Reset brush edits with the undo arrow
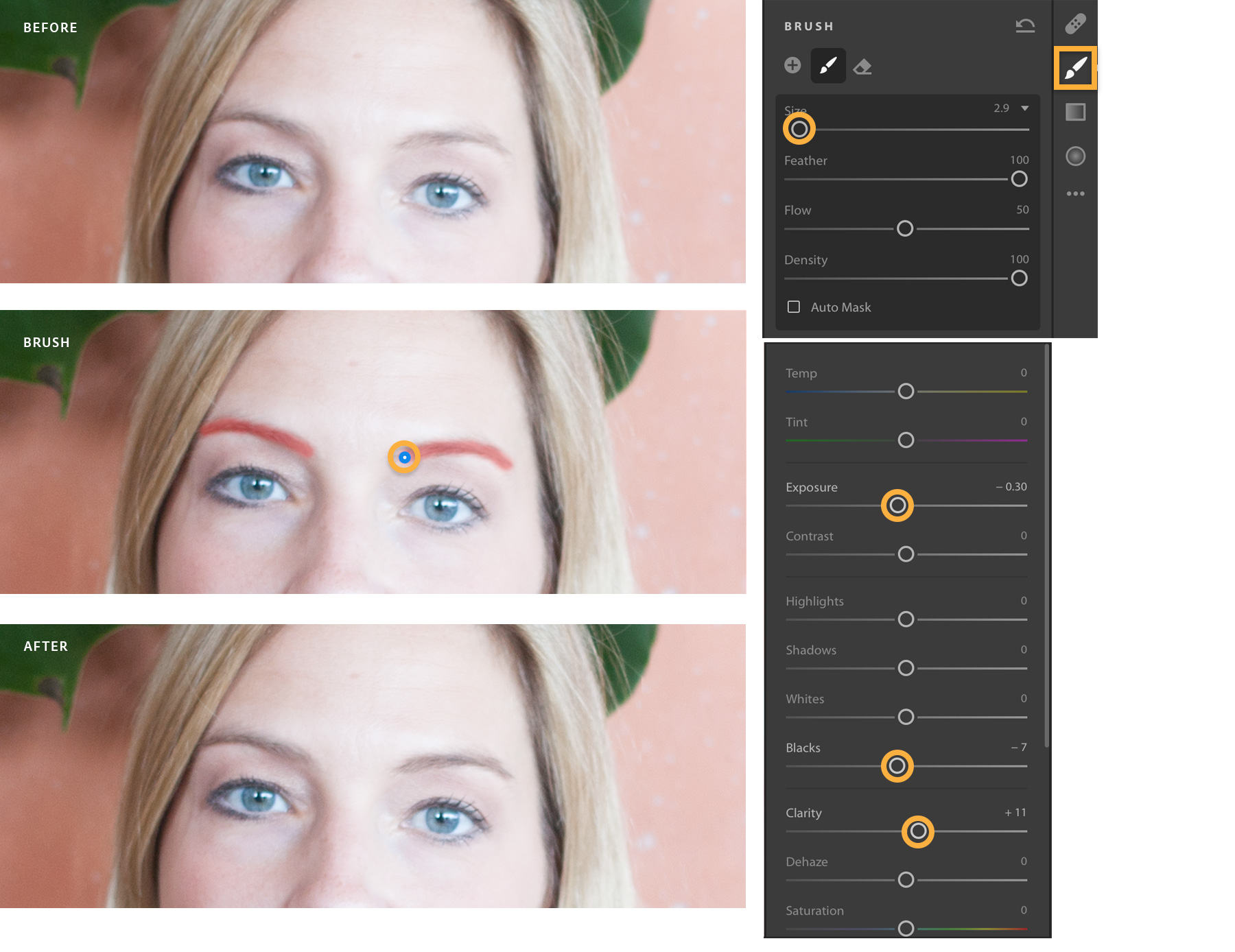 click(x=1025, y=25)
